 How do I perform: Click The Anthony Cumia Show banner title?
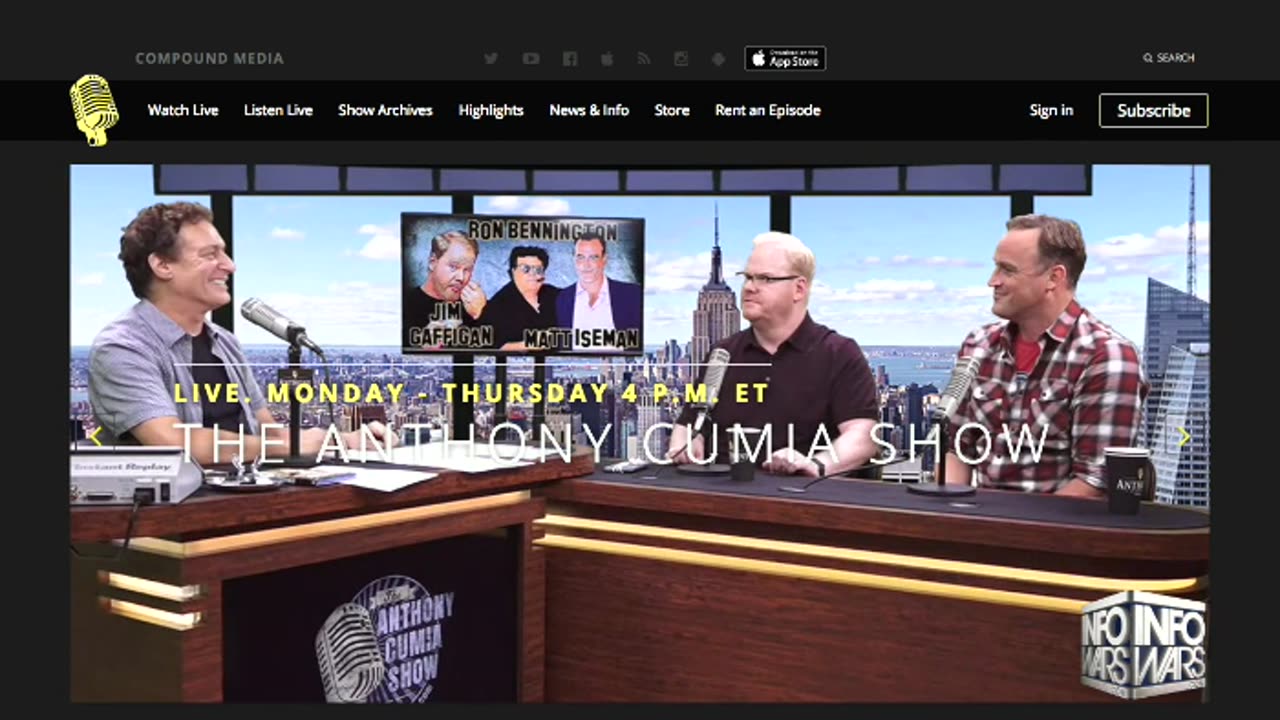tap(610, 442)
